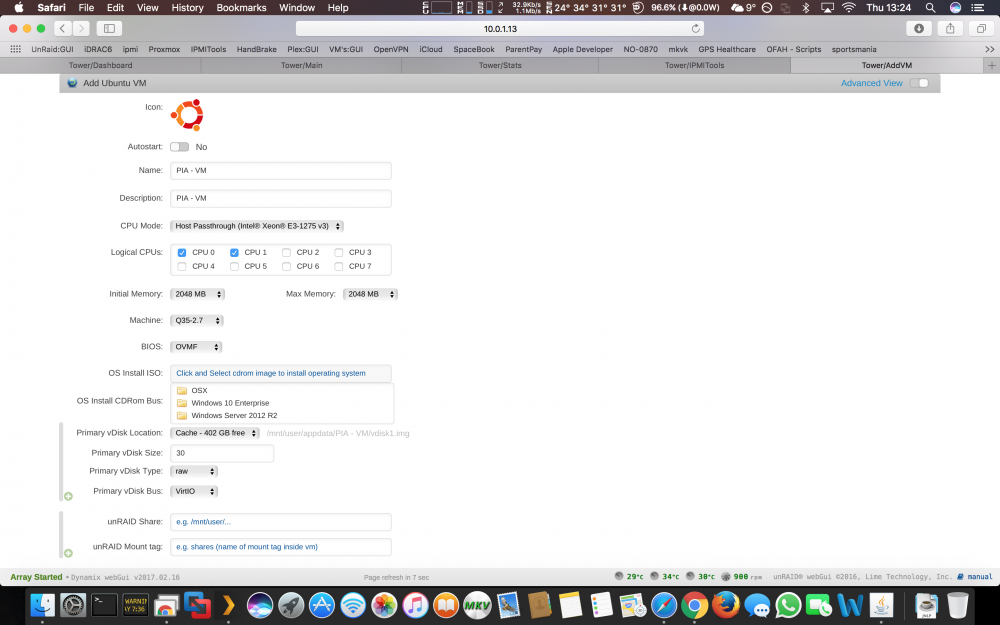Open Spotlight search in menu bar

930,8
